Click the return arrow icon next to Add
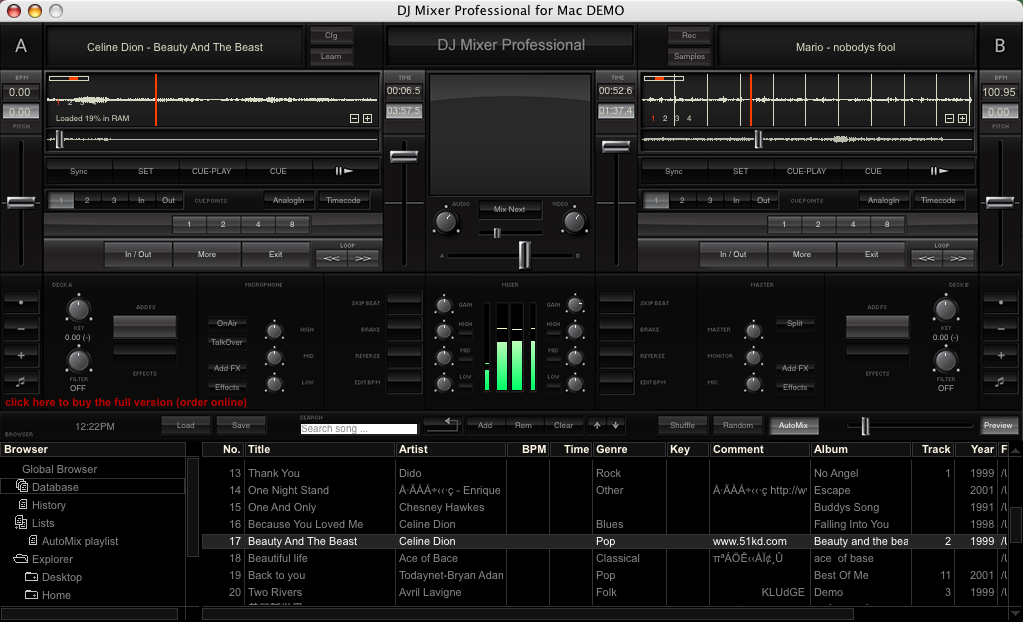Image resolution: width=1023 pixels, height=622 pixels. coord(443,425)
